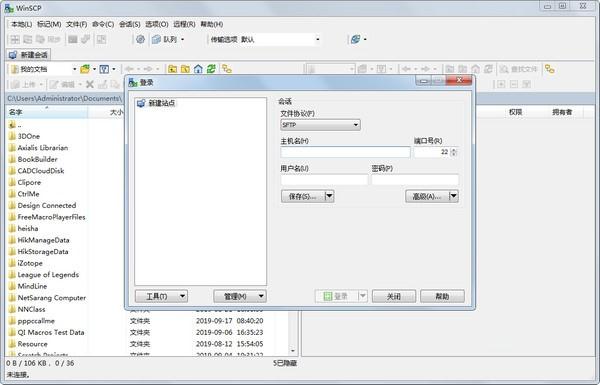The image size is (600, 385).
Task: Open the 本地(L) menu
Action: click(x=21, y=24)
